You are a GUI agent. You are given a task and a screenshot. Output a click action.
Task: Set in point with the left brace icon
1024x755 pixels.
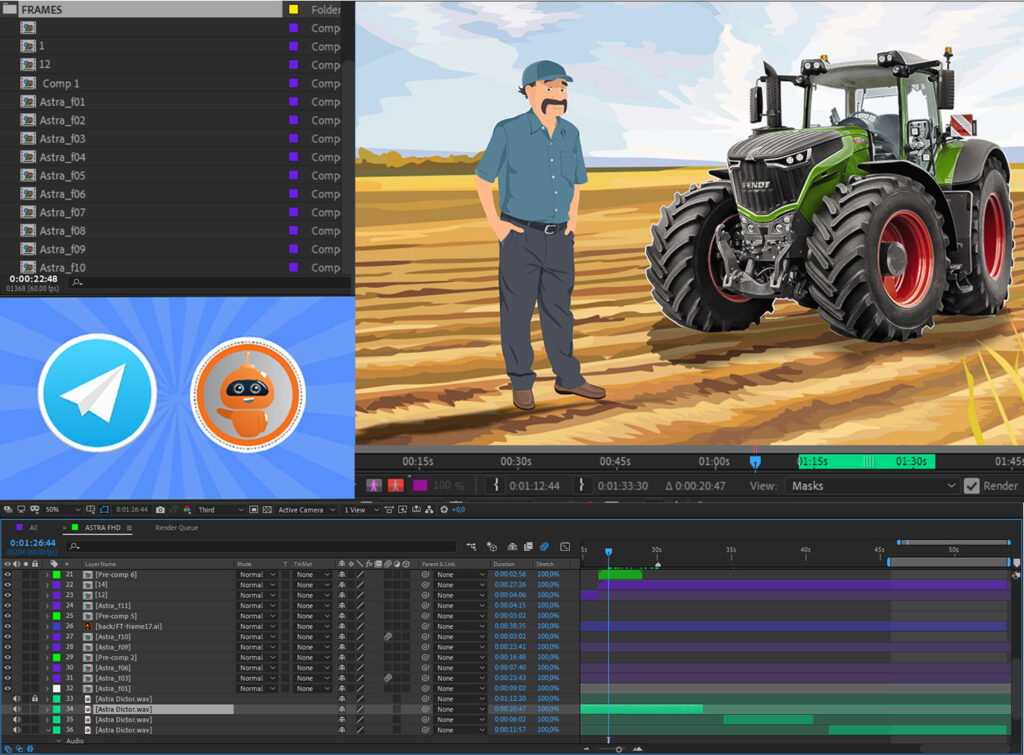click(496, 485)
